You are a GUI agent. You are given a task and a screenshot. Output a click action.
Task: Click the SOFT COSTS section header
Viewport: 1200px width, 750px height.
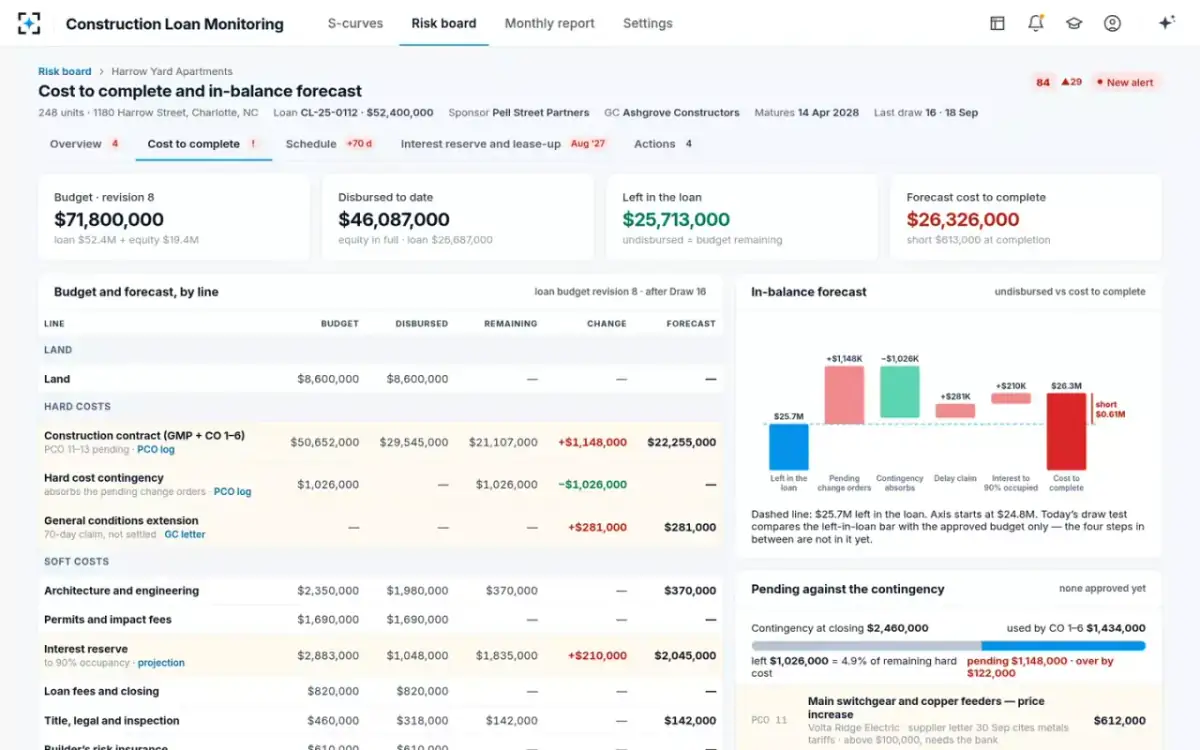(75, 562)
